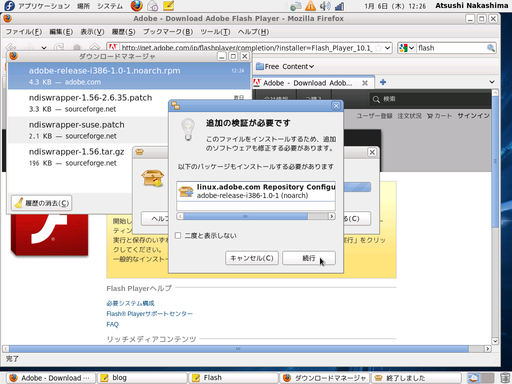The height and width of the screenshot is (384, 512).
Task: Open the 編集 menu
Action: coord(61,32)
